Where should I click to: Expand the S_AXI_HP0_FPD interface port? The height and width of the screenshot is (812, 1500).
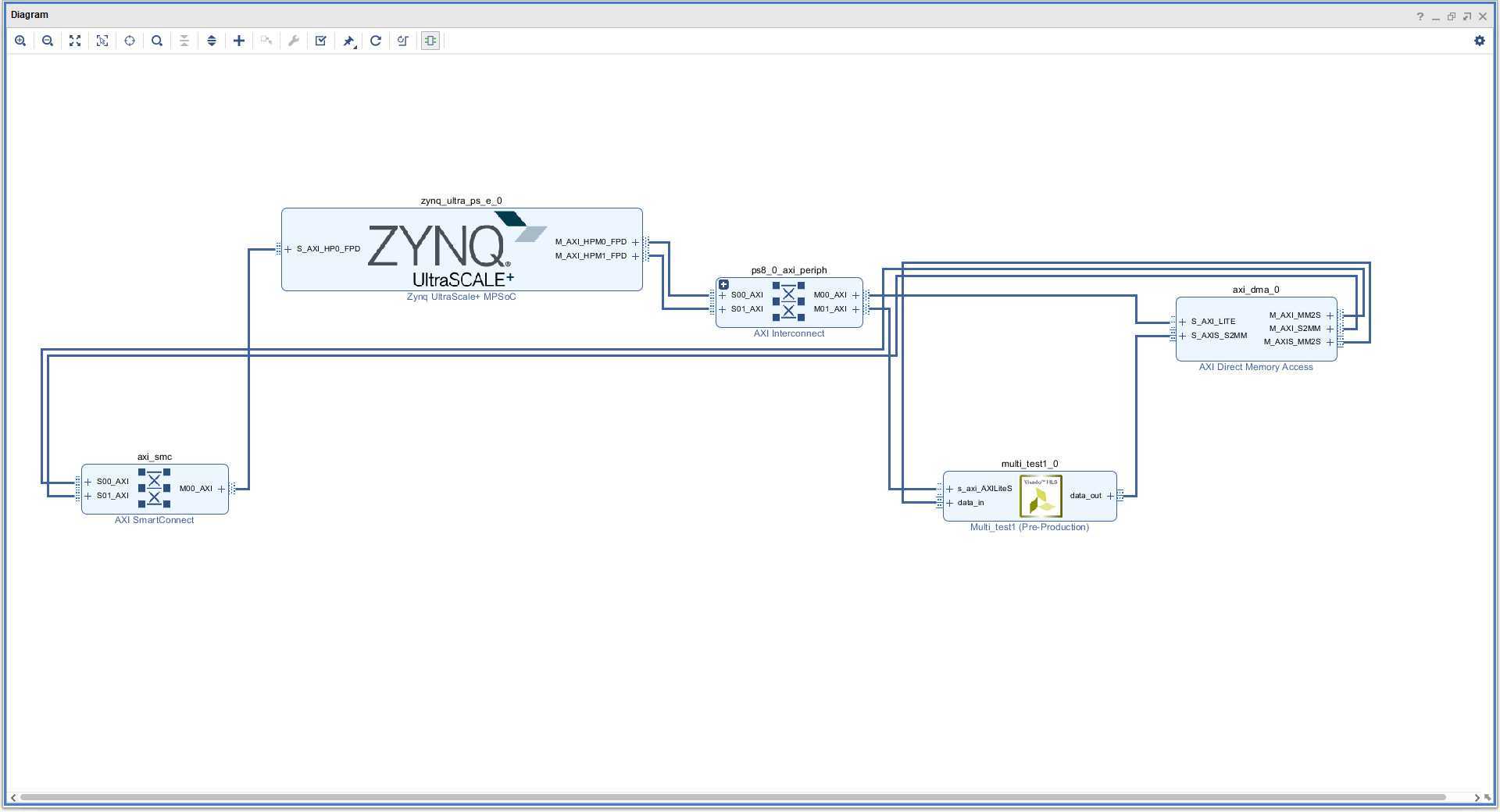(x=288, y=249)
